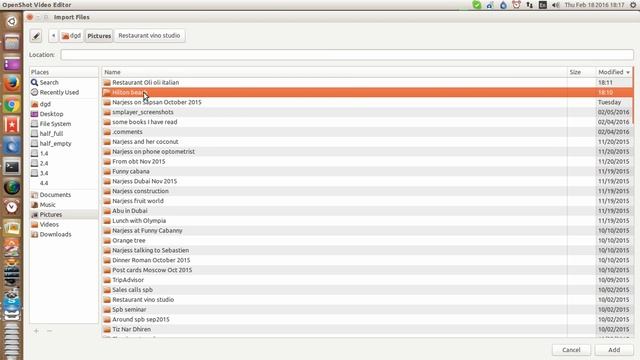Viewport: 640px width, 360px height.
Task: Select the Abu in Dubai folder
Action: [367, 211]
